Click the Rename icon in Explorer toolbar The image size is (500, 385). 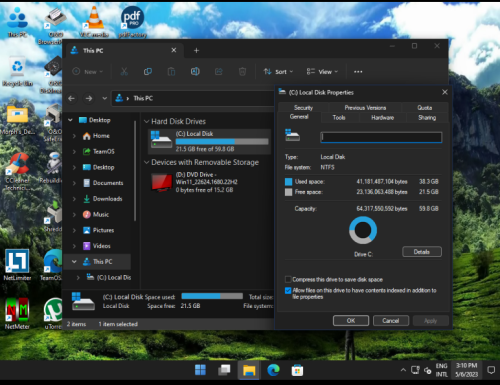[195, 71]
